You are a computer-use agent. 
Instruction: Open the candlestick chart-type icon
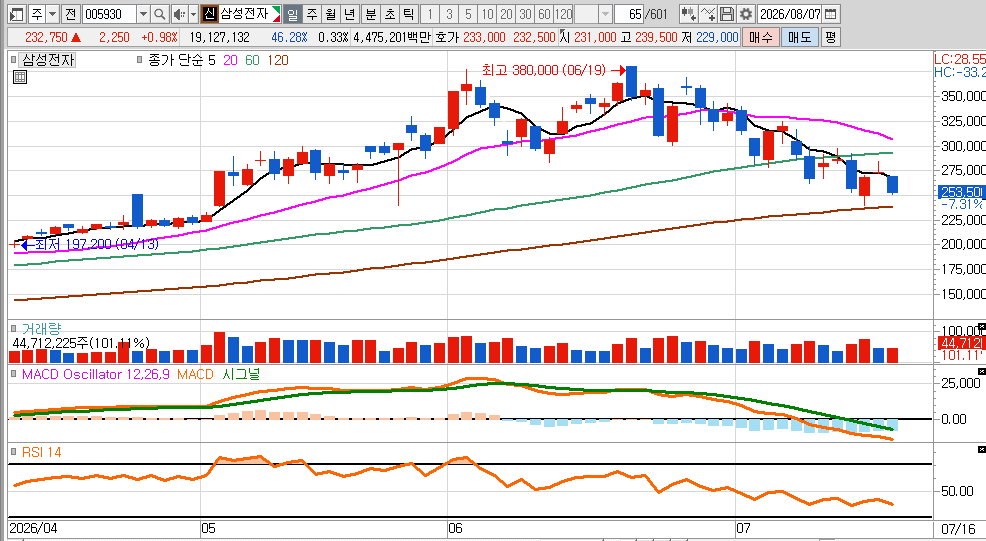[688, 14]
